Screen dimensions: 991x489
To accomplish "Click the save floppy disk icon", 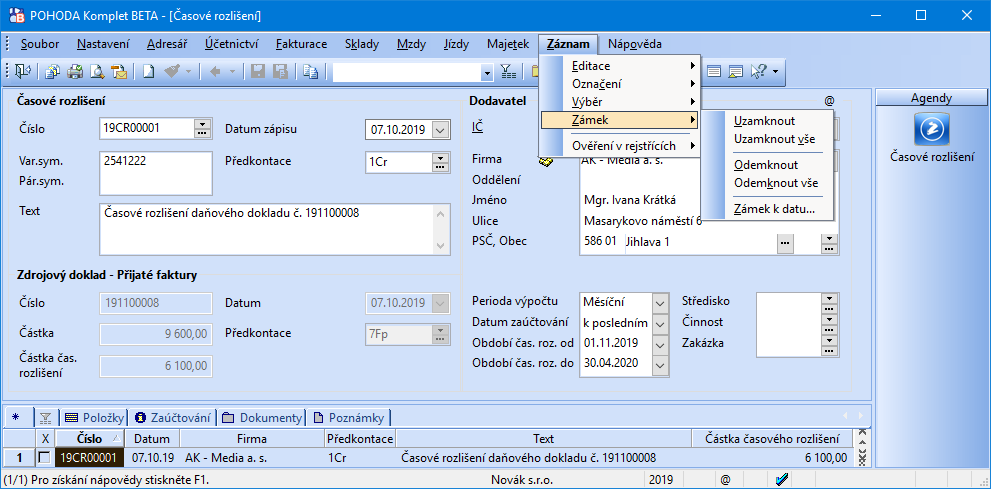I will tap(258, 71).
